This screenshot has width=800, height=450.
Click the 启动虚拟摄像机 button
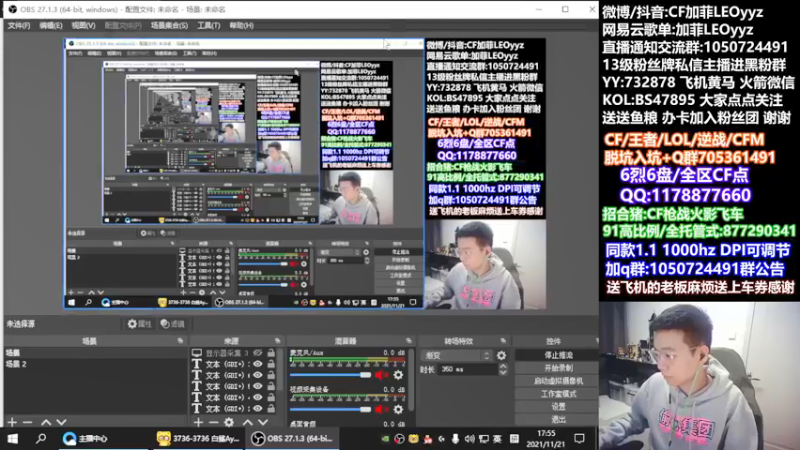click(558, 381)
